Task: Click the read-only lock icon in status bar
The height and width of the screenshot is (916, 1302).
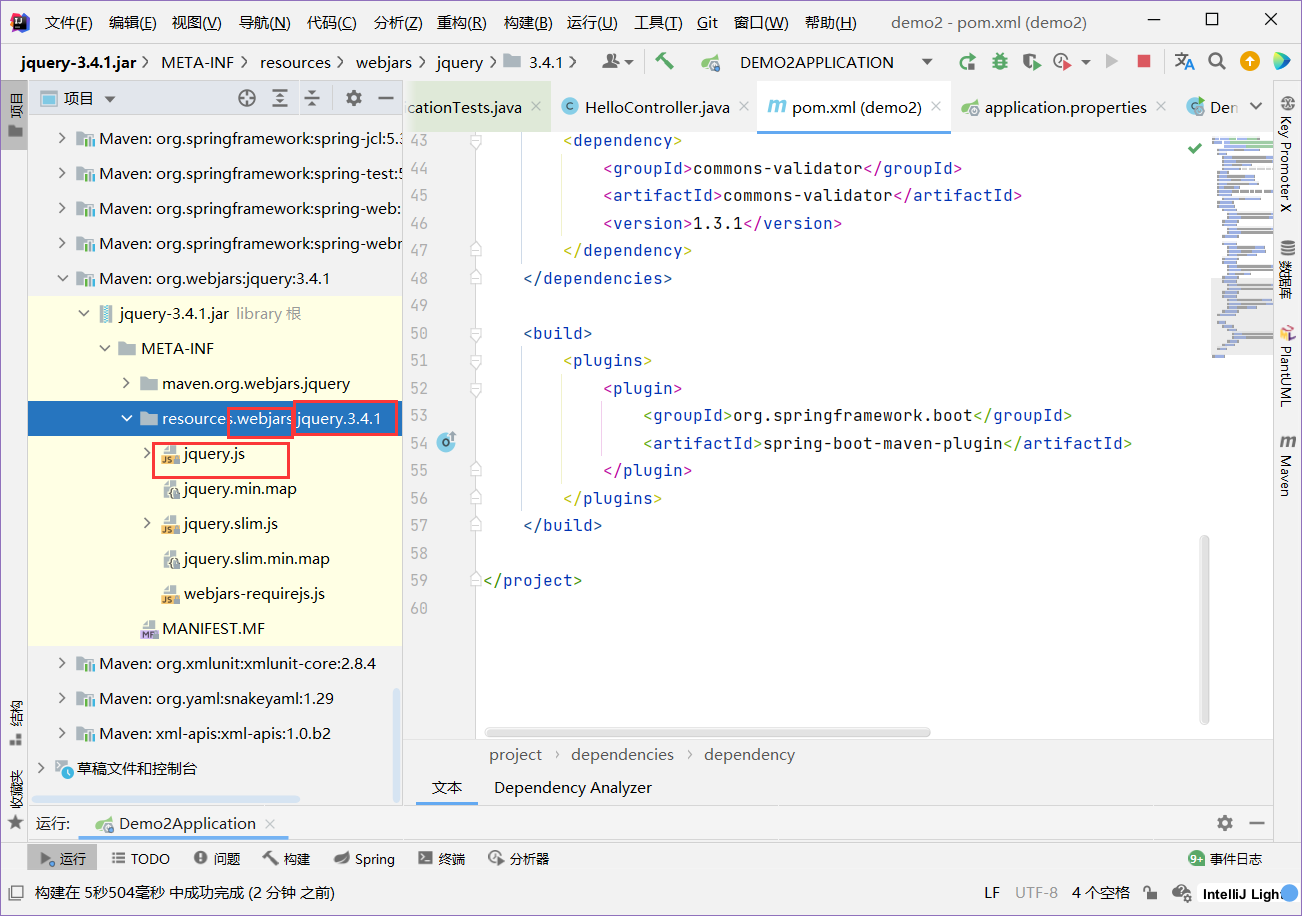Action: click(1151, 892)
